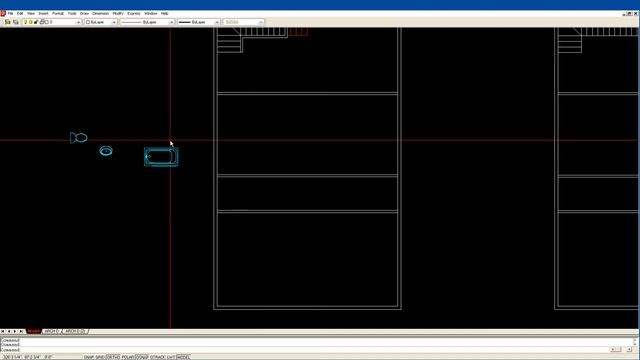Toggle ORTHO mode in the status bar

pos(113,357)
